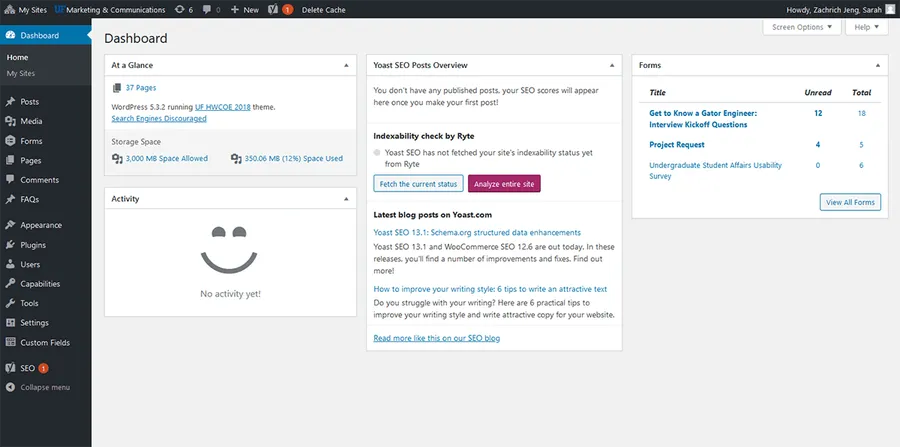This screenshot has width=900, height=447.
Task: Click Analyze entire site button
Action: [x=504, y=184]
